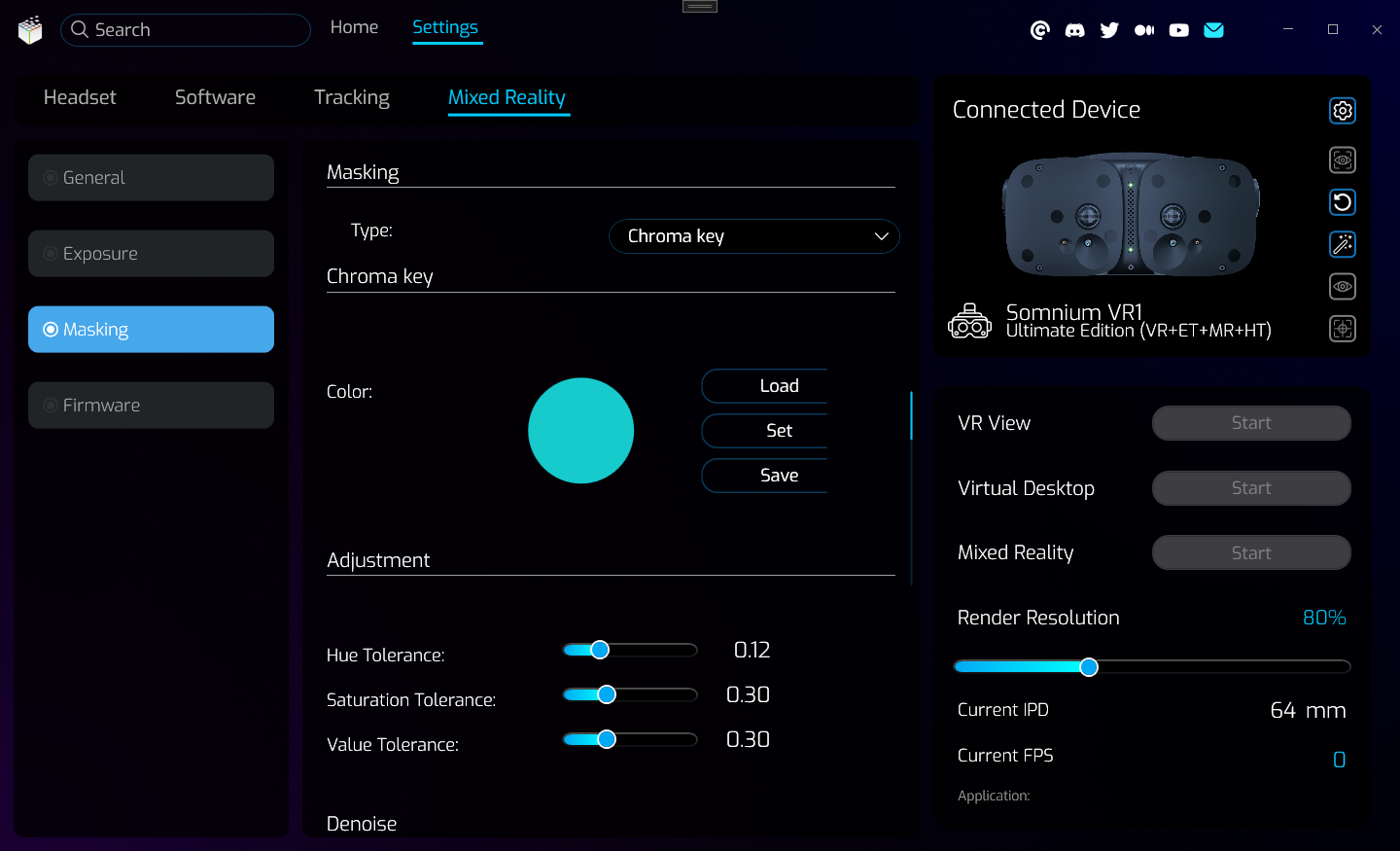Switch to the Tracking tab
The height and width of the screenshot is (851, 1400).
click(352, 97)
